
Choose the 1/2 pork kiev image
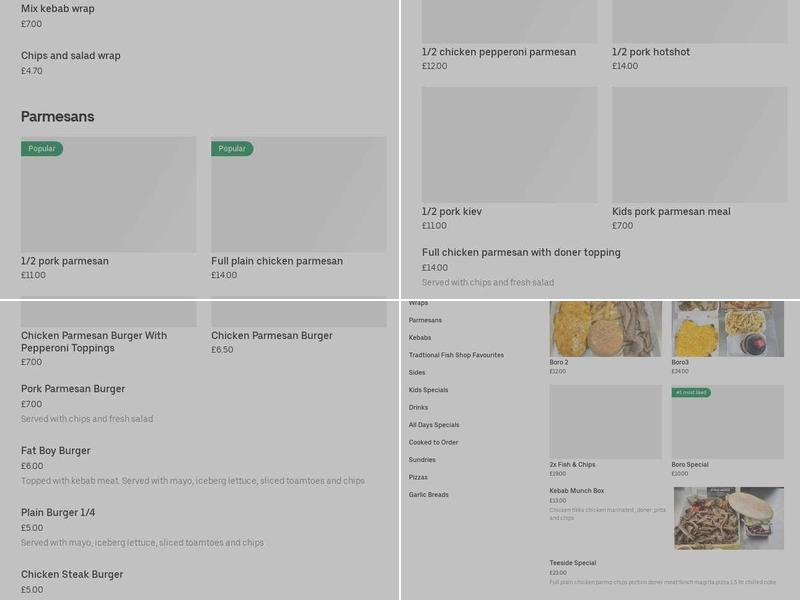pyautogui.click(x=509, y=145)
